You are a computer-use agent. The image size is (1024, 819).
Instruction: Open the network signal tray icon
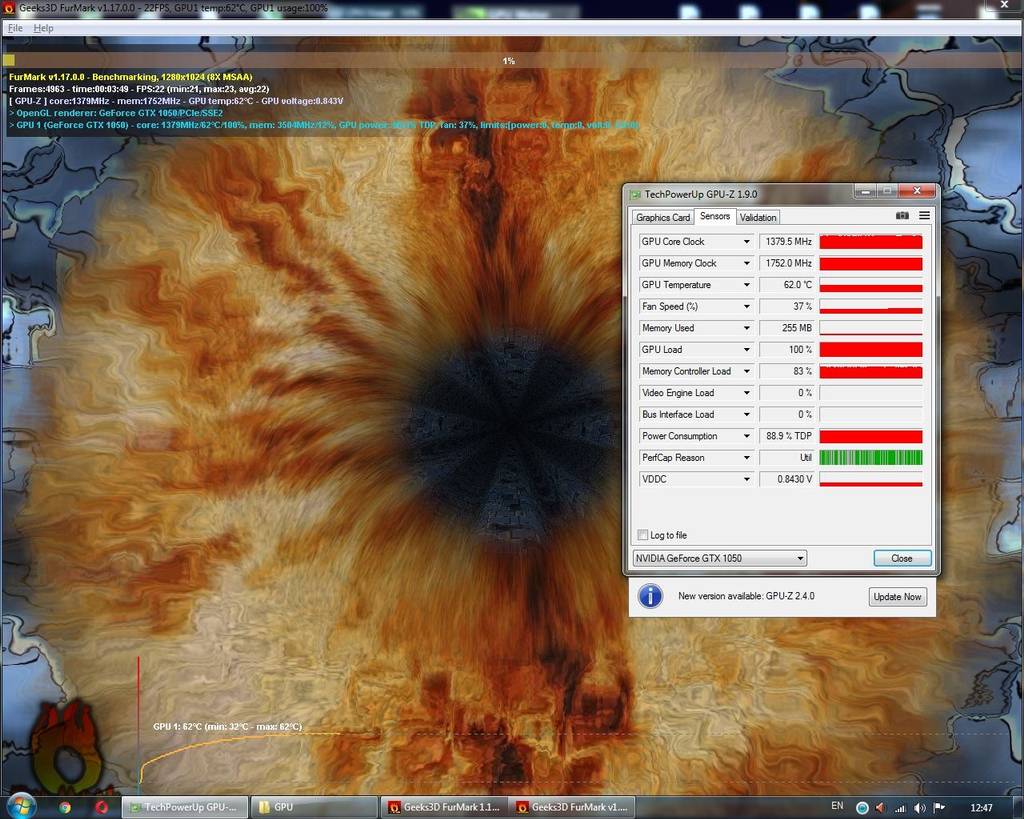900,807
